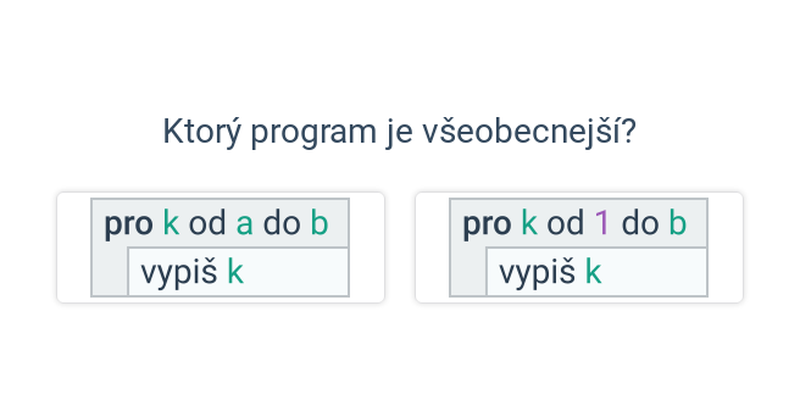Click variable 'b' in the right program header
The height and width of the screenshot is (400, 800).
pos(678,223)
